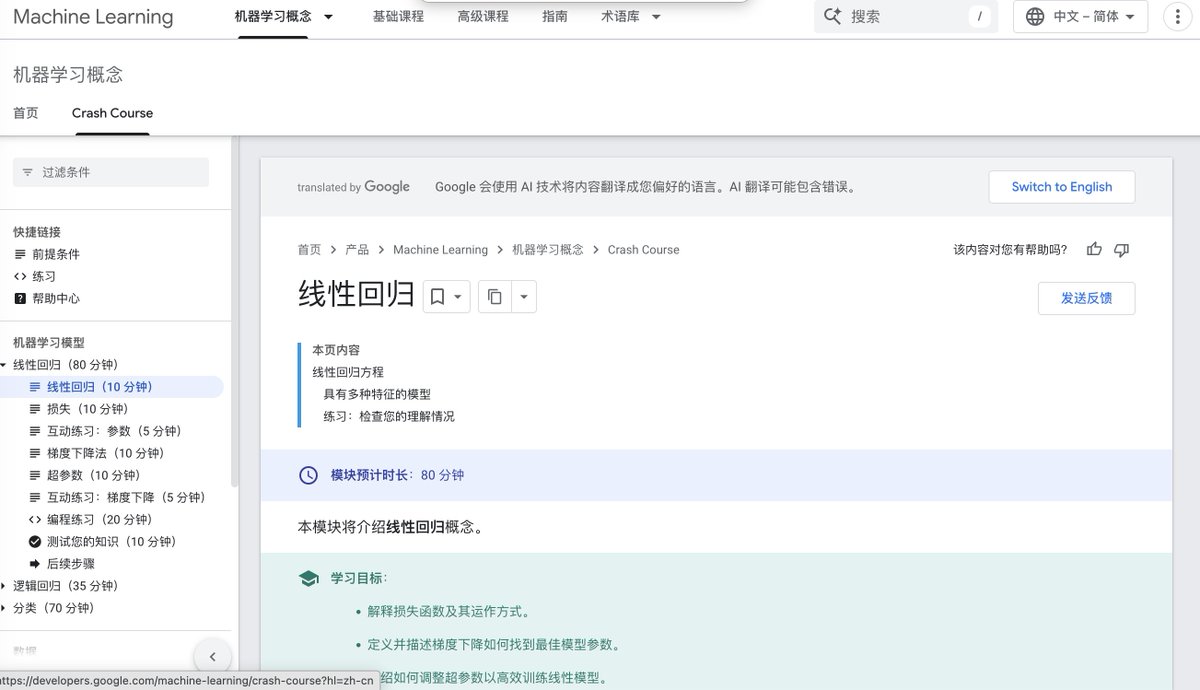Click the 机器学习概念 page heading
The height and width of the screenshot is (690, 1200).
point(68,75)
